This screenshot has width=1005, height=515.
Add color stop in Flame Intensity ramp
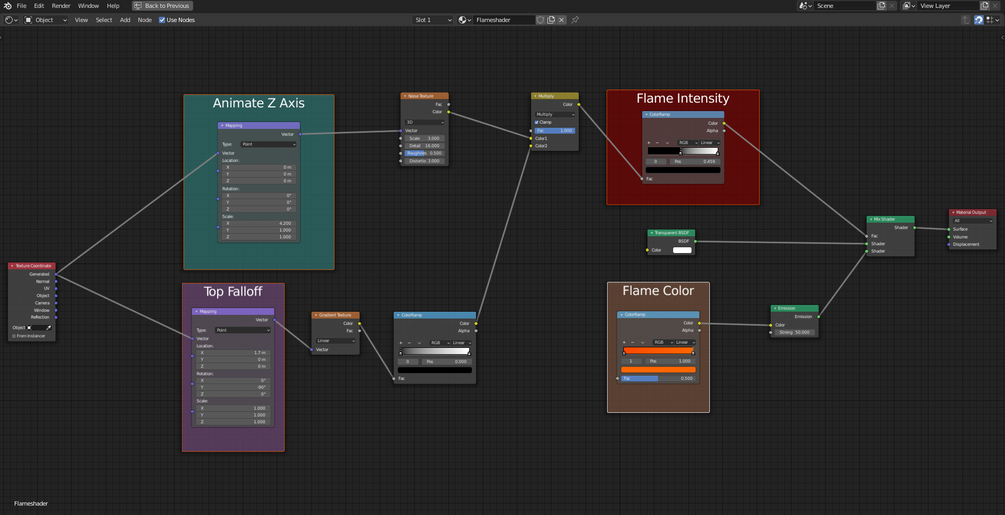pos(649,143)
